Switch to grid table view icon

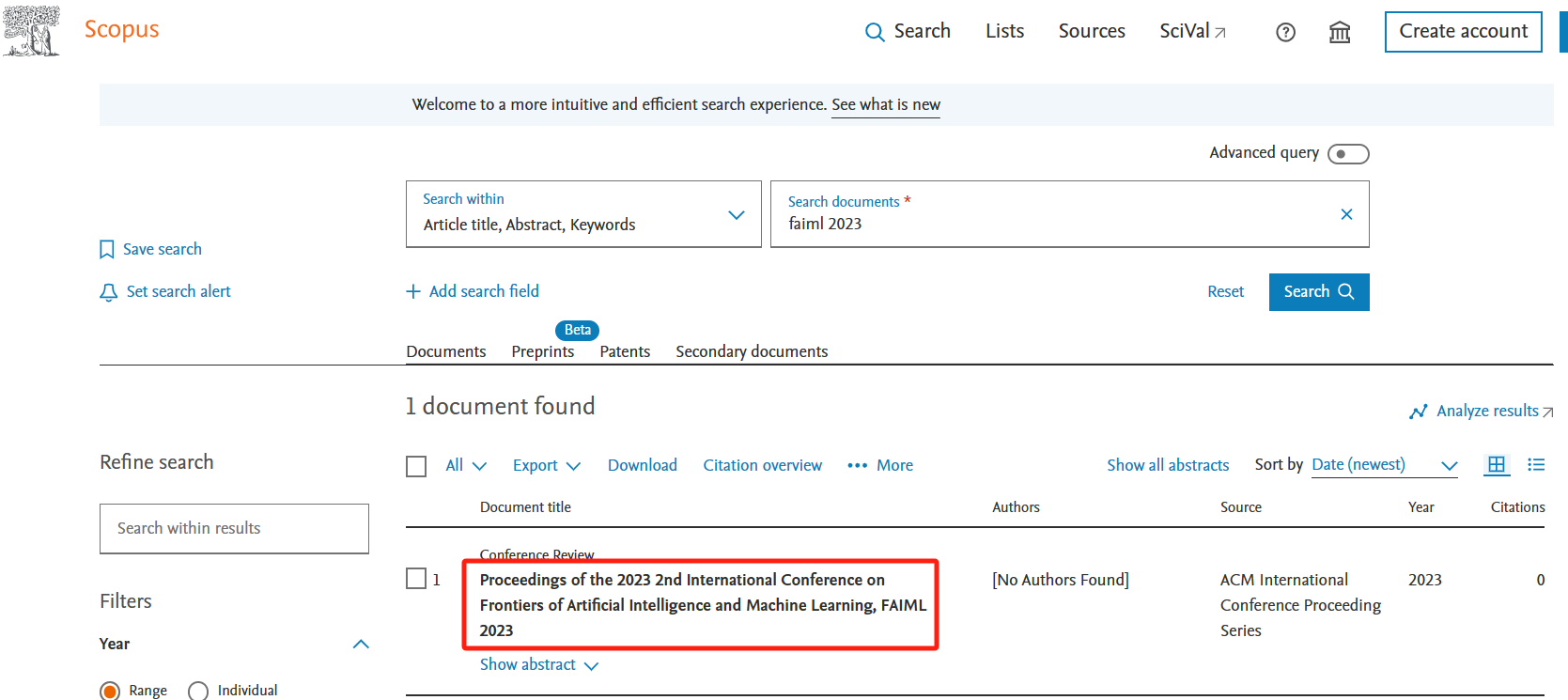pos(1496,465)
